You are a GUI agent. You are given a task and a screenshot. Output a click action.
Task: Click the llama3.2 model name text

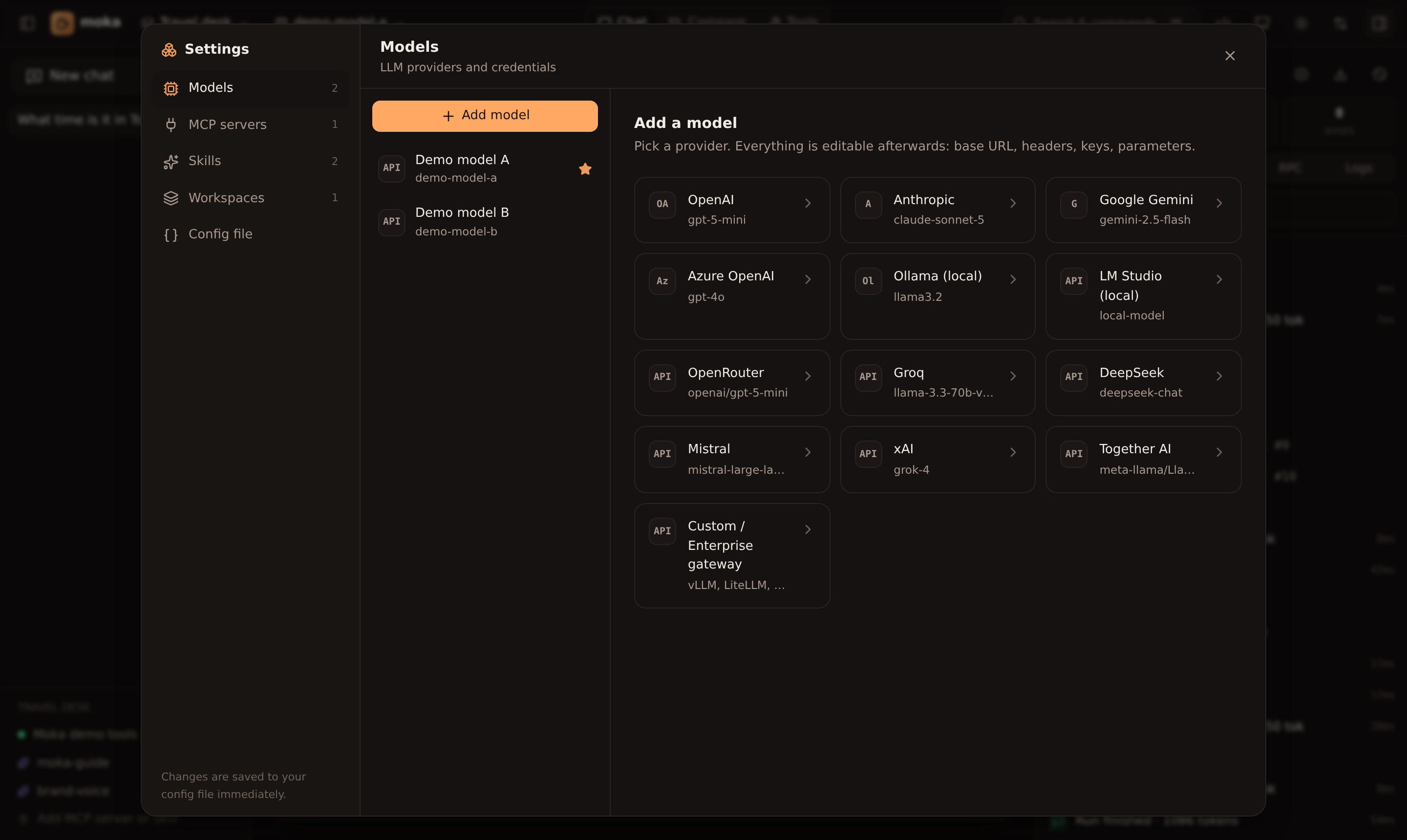(x=917, y=297)
